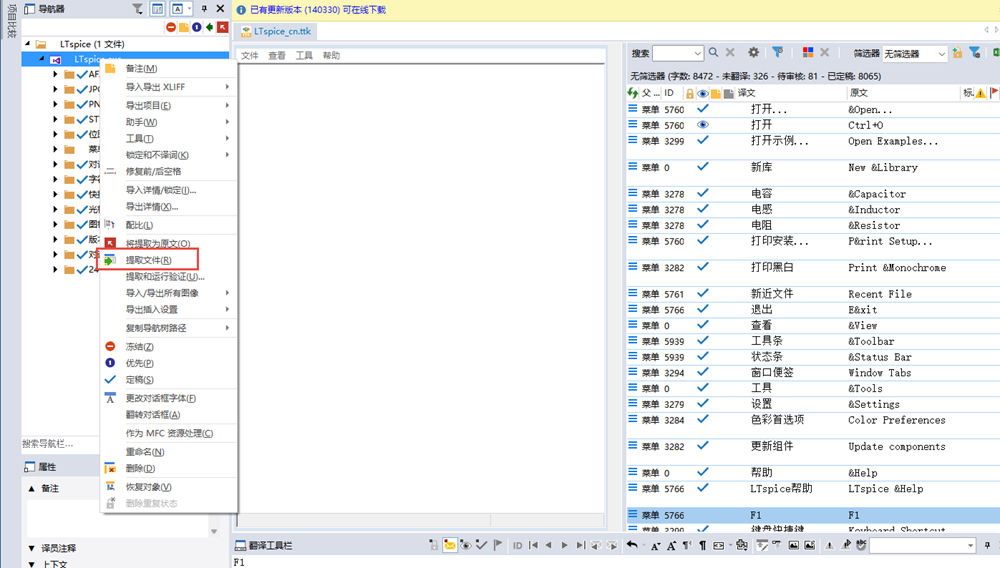Screen dimensions: 1000x568
Task: Open 导入导出 XLIFF submenu
Action: click(x=169, y=87)
